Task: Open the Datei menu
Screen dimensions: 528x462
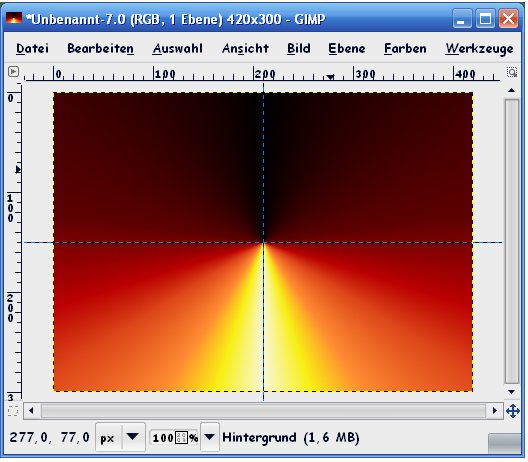Action: 32,48
